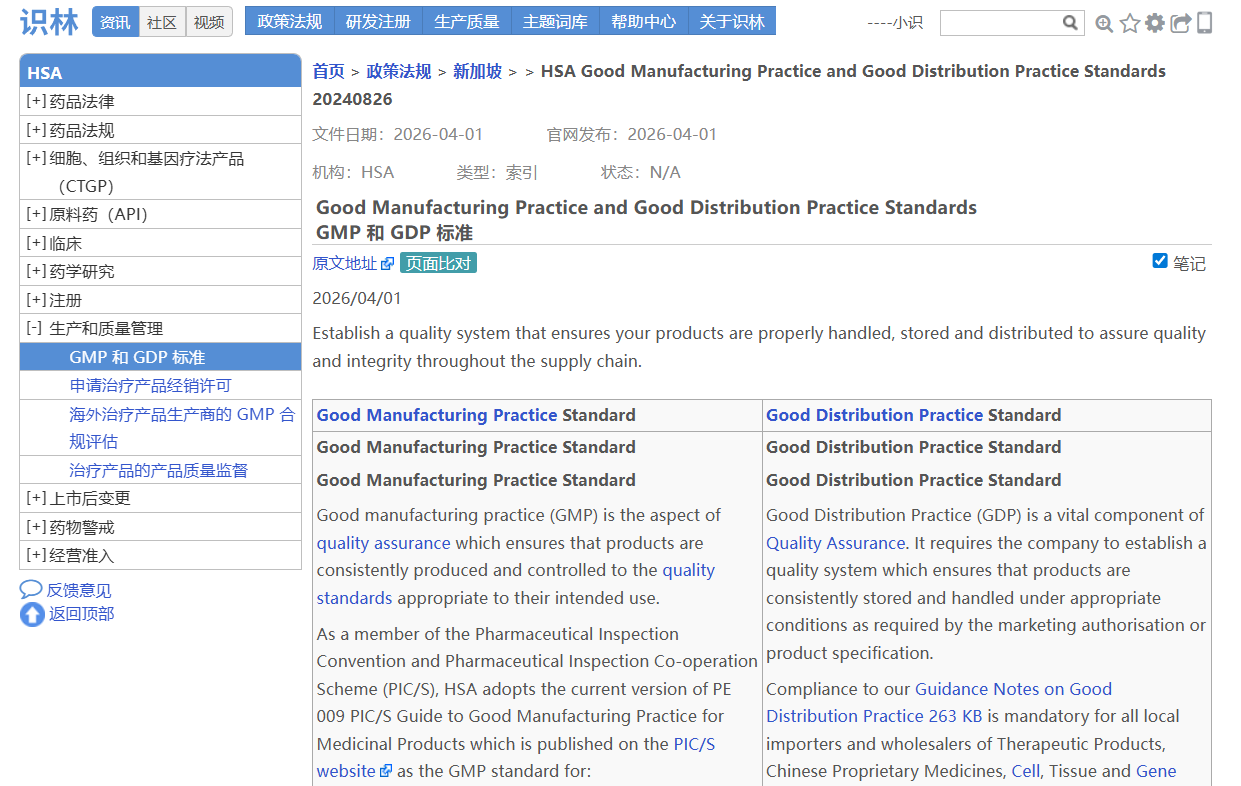Click the zoom-in magnifier icon
Screen dimensions: 1241x786
[x=1104, y=23]
